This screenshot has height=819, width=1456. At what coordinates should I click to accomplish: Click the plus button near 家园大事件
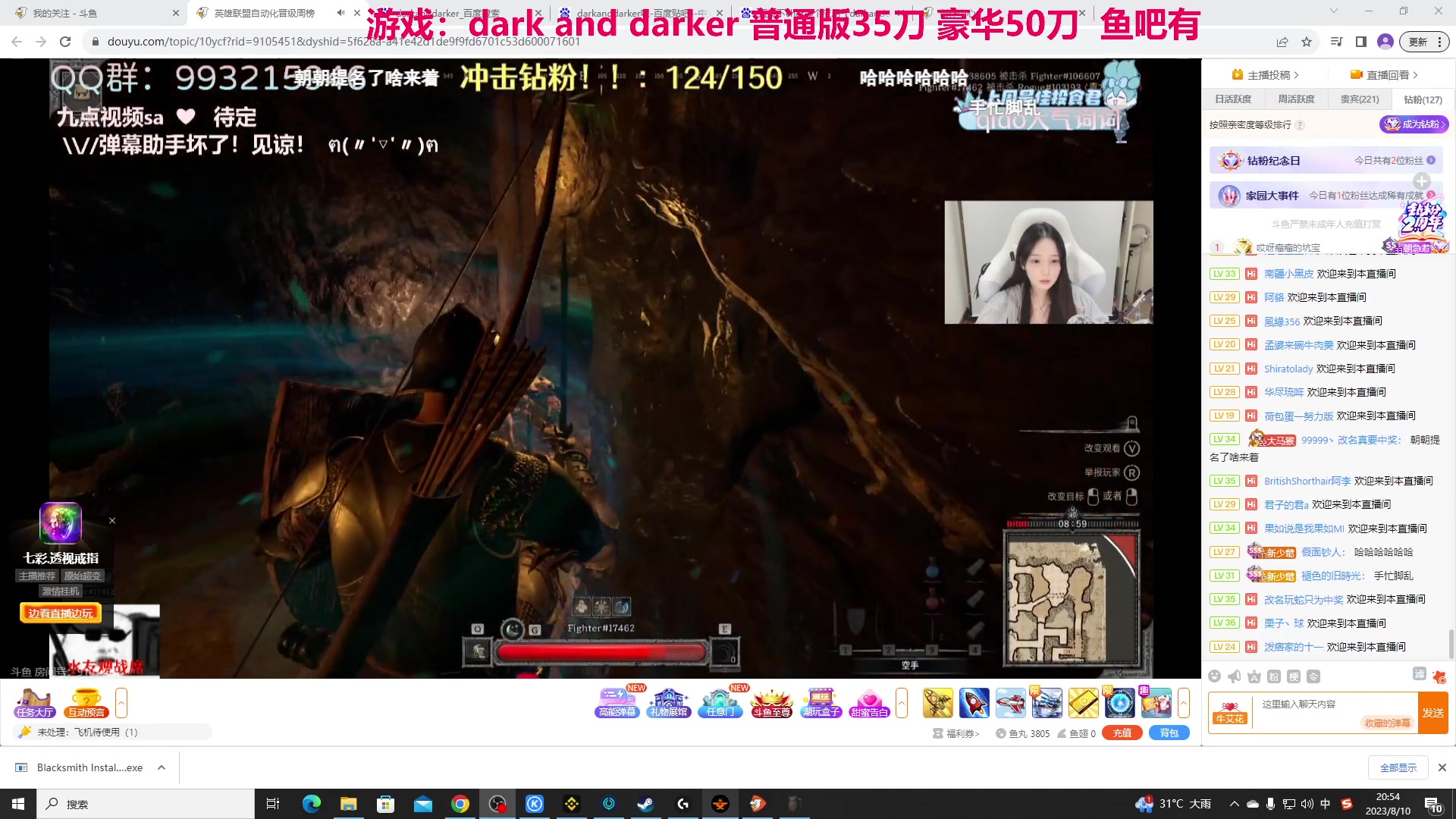click(x=1422, y=181)
